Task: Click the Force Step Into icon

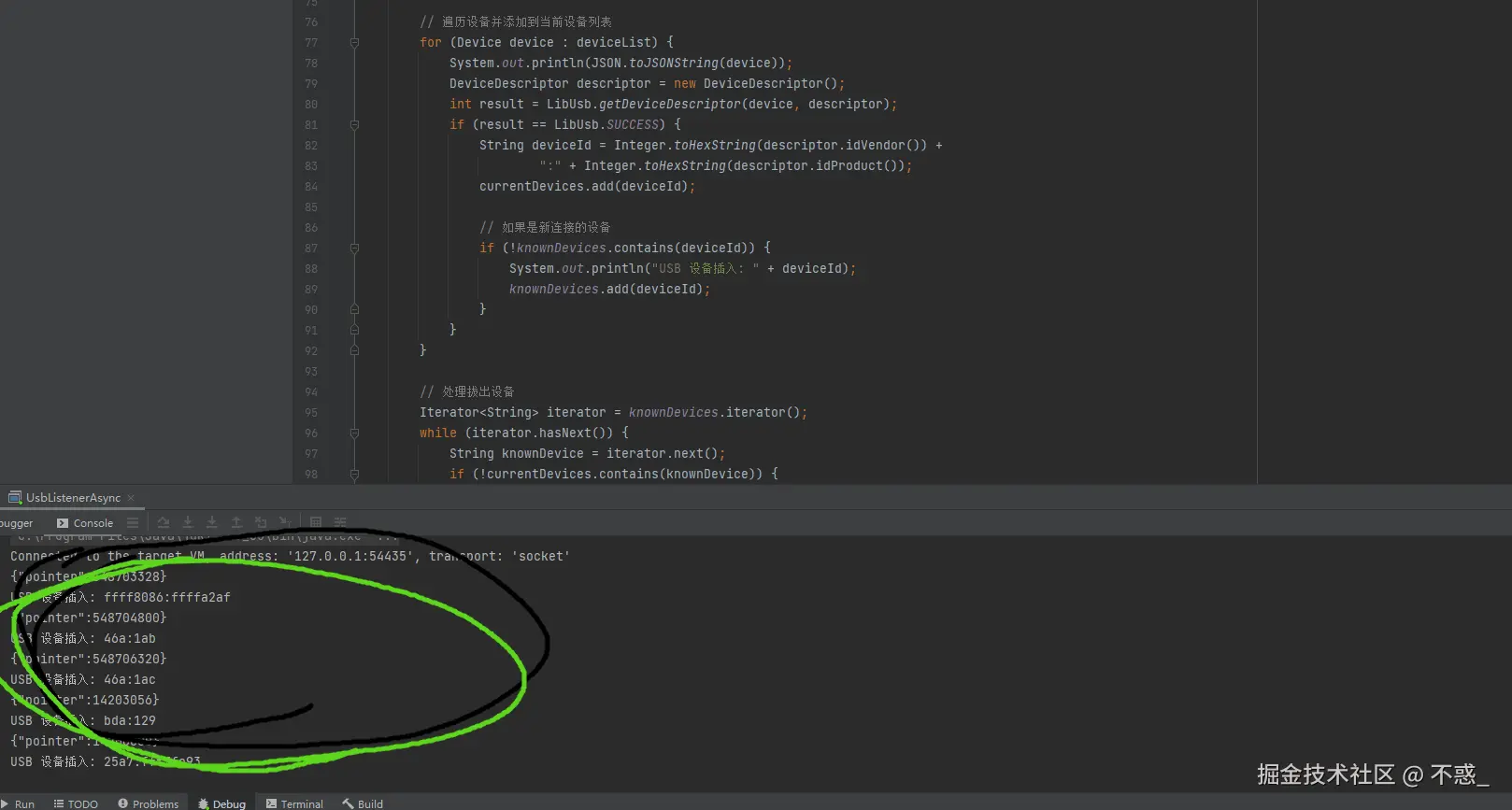Action: tap(212, 522)
